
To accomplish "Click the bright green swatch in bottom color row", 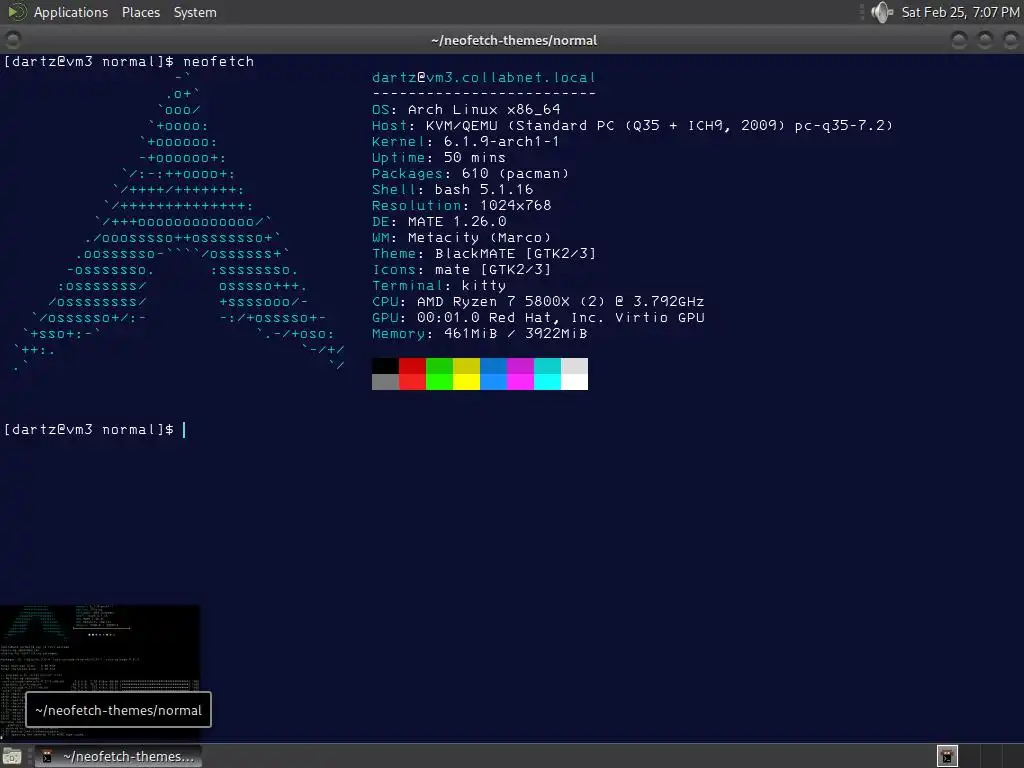I will pyautogui.click(x=440, y=382).
